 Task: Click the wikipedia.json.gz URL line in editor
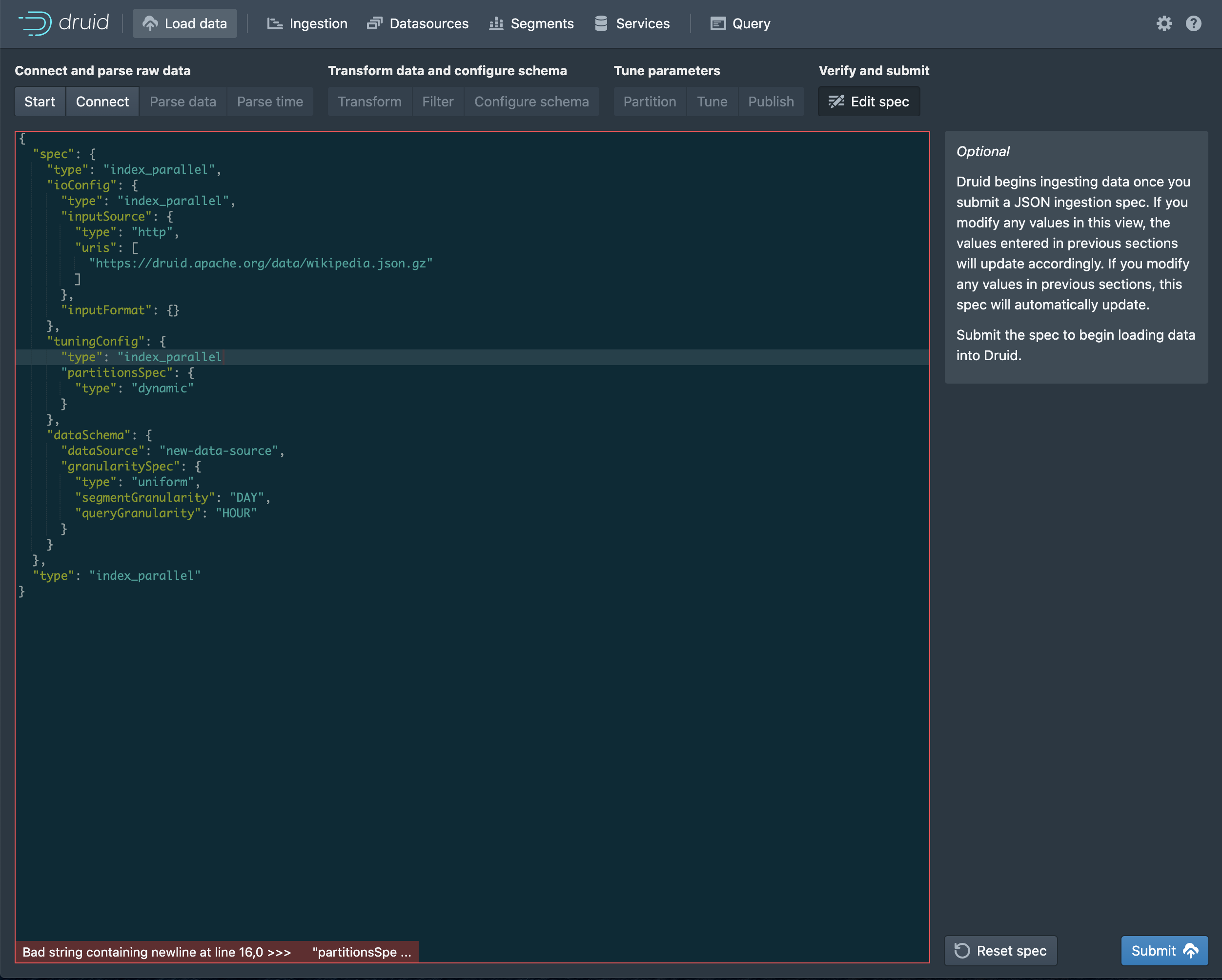click(x=261, y=264)
